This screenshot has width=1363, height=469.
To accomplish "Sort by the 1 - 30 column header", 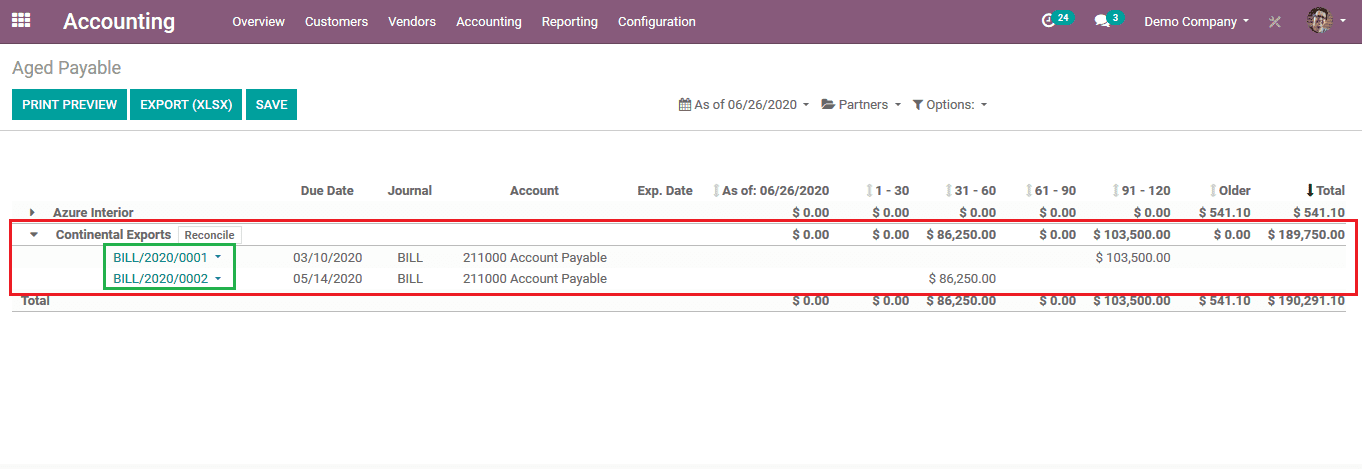I will coord(888,190).
